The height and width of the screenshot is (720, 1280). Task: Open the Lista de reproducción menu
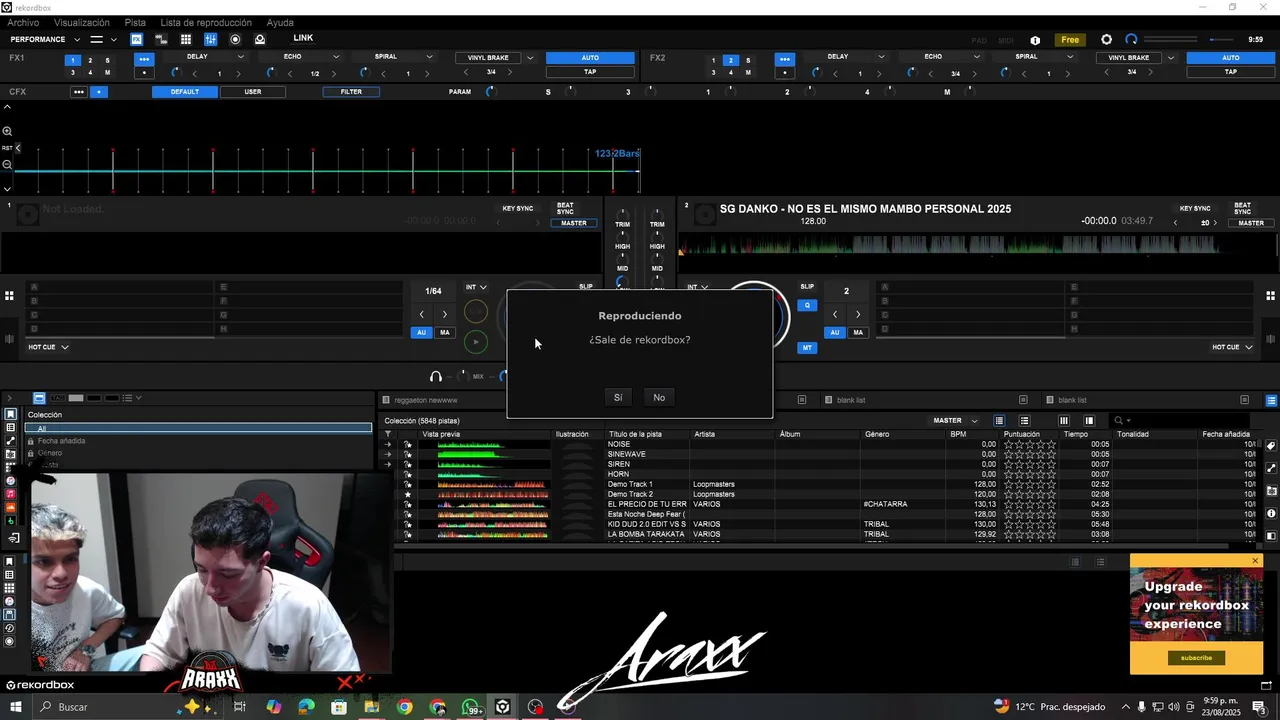pyautogui.click(x=206, y=22)
